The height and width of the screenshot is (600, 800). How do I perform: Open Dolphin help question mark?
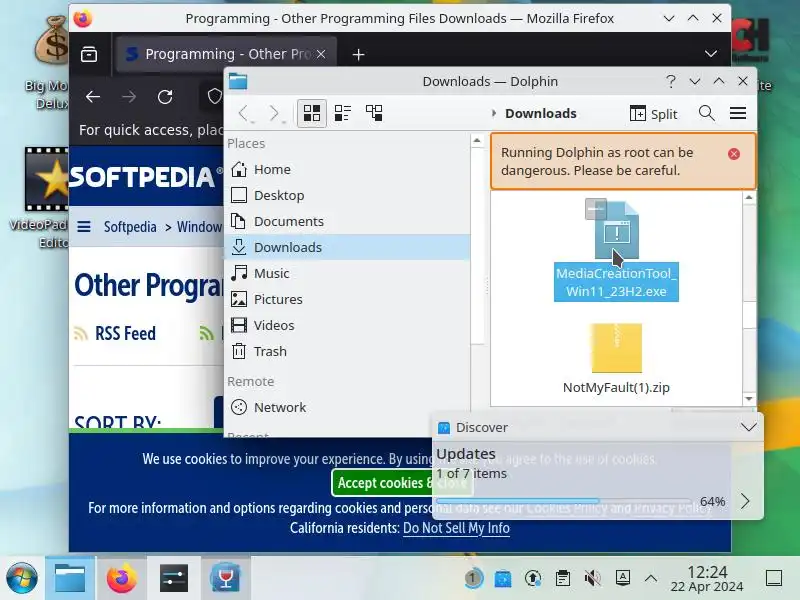pyautogui.click(x=671, y=81)
